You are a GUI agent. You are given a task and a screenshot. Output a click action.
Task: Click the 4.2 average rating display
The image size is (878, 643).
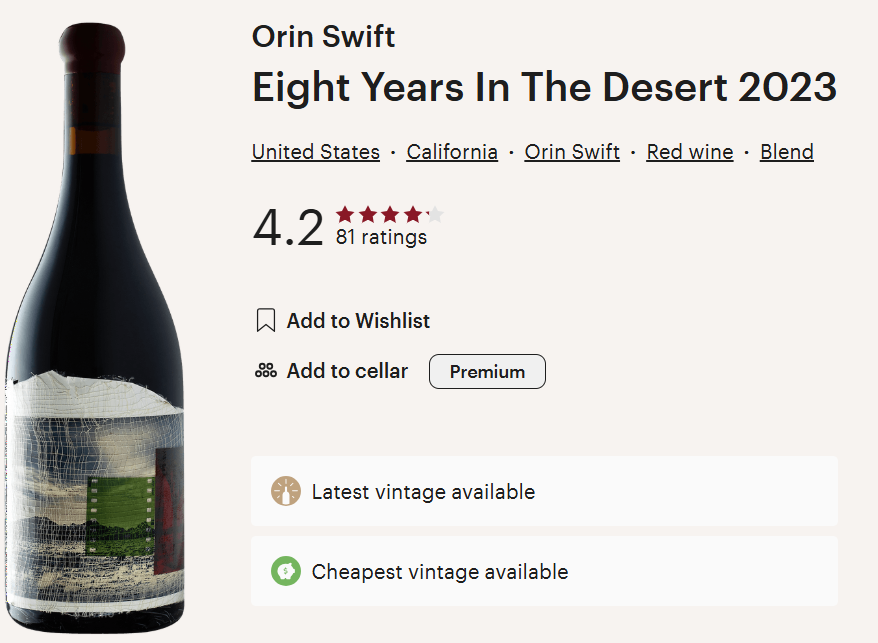[x=287, y=222]
